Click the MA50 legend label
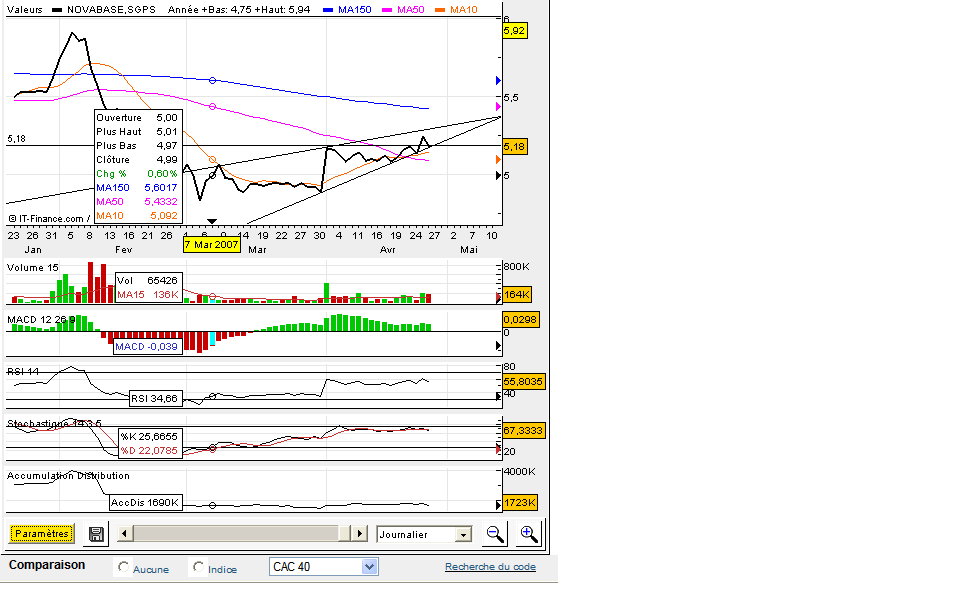This screenshot has width=962, height=601. (410, 10)
